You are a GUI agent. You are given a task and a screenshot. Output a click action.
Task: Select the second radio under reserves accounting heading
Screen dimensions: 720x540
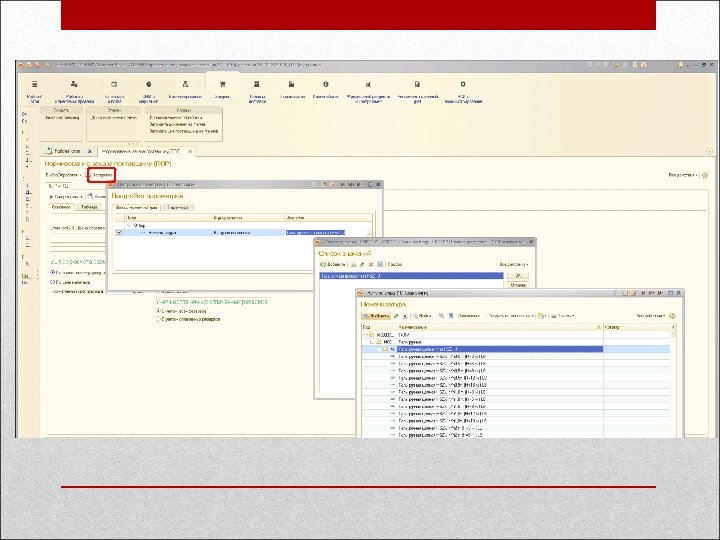(158, 319)
